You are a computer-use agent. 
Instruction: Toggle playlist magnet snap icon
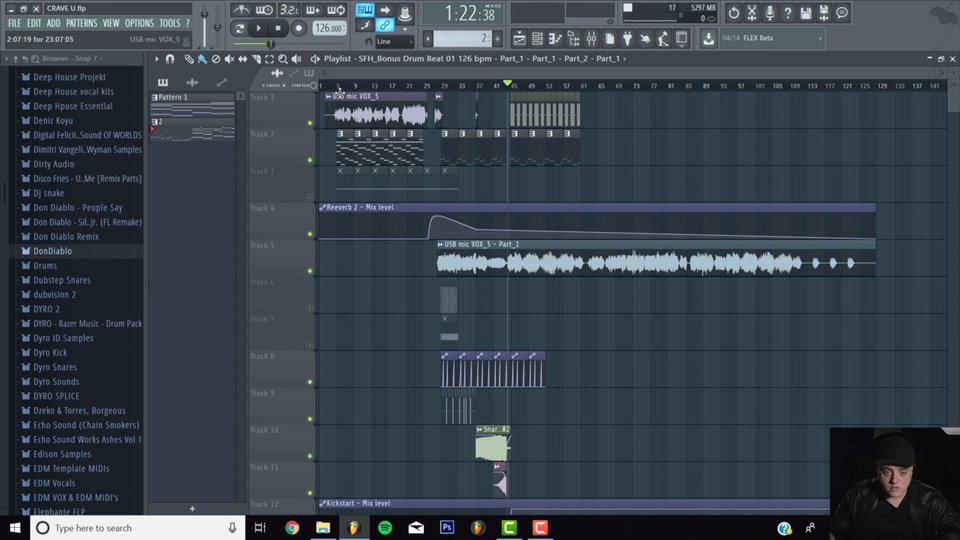click(170, 59)
